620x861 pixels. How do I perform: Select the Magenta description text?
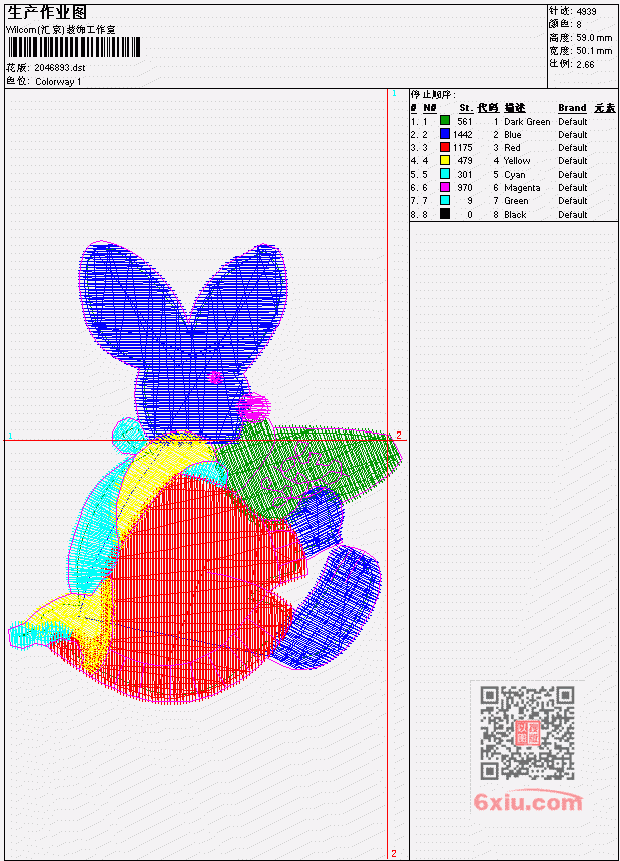click(x=522, y=188)
